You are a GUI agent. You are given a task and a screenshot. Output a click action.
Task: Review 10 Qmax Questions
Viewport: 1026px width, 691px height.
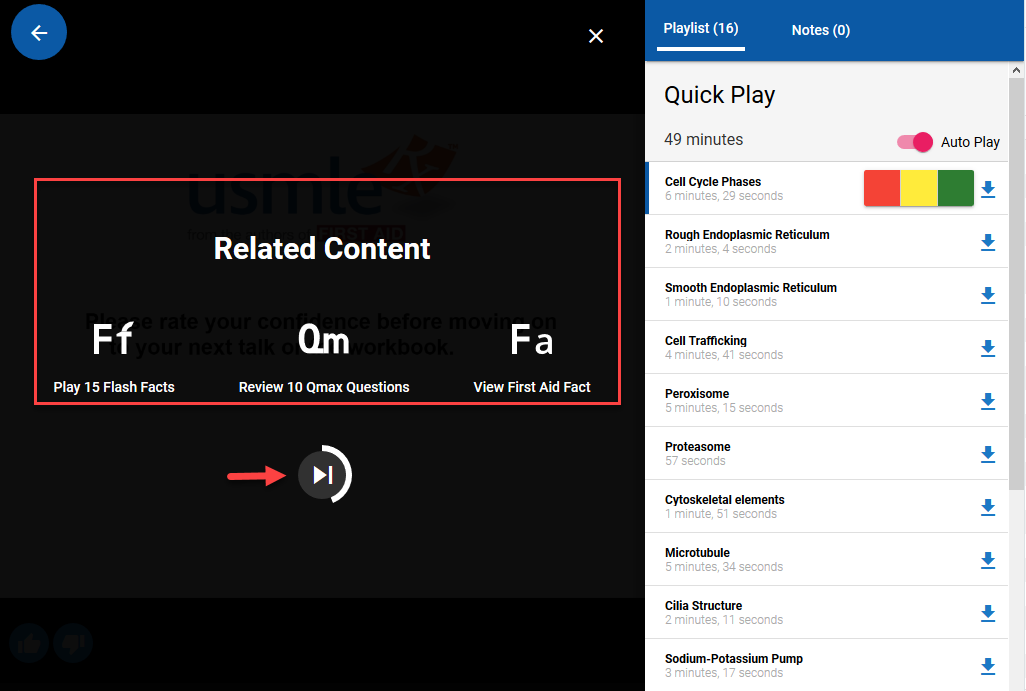point(324,358)
